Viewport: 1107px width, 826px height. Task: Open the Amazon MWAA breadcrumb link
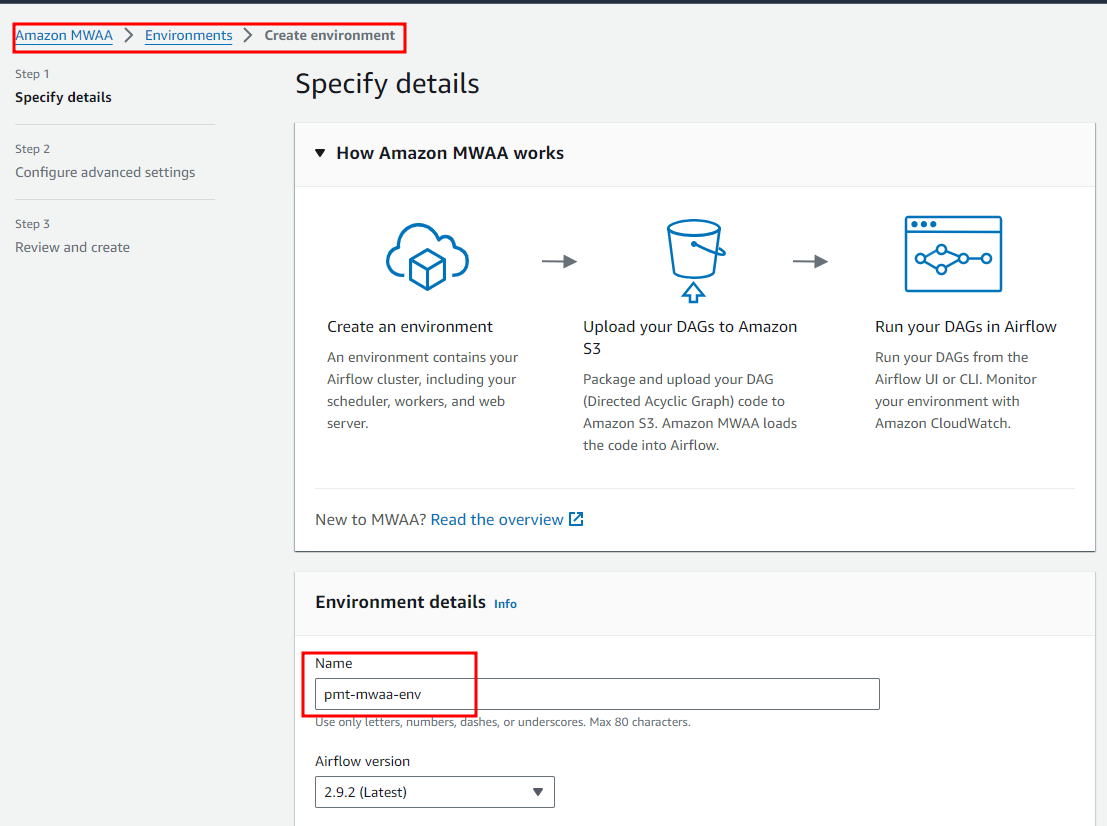coord(64,35)
